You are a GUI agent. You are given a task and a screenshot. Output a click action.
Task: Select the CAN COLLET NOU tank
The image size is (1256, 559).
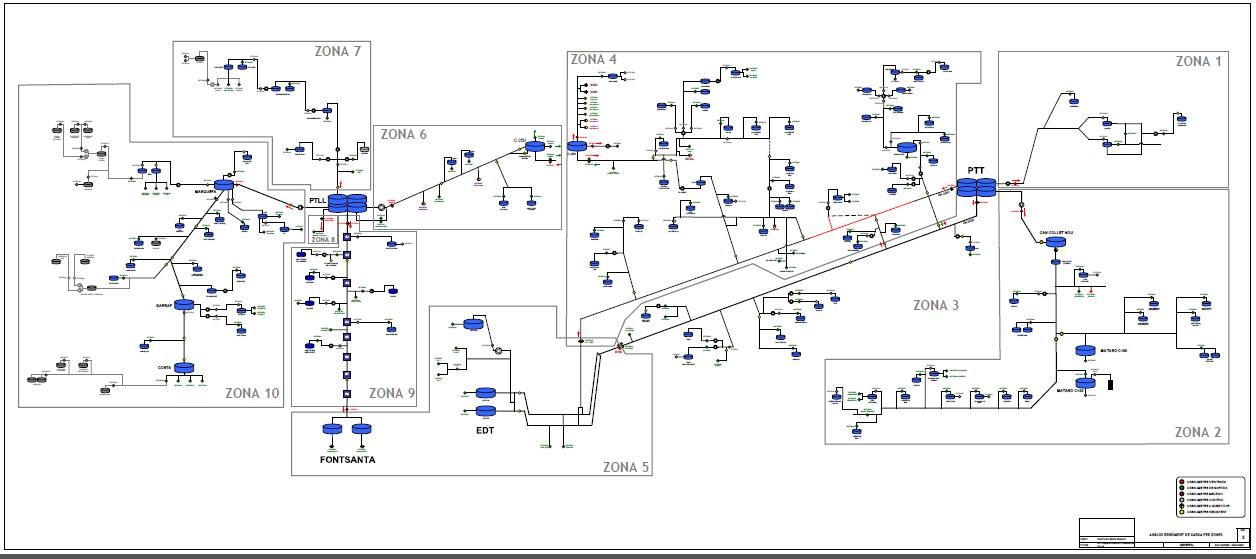(1057, 243)
